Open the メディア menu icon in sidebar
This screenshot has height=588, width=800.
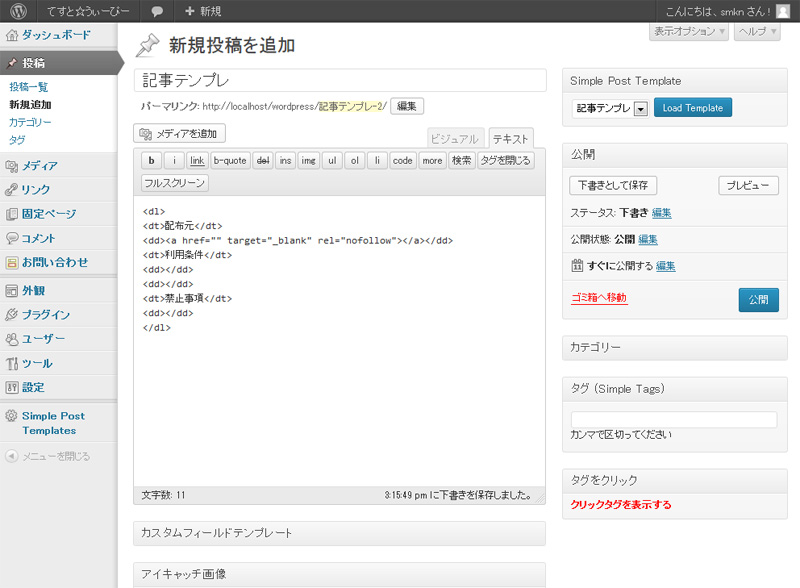[12, 166]
